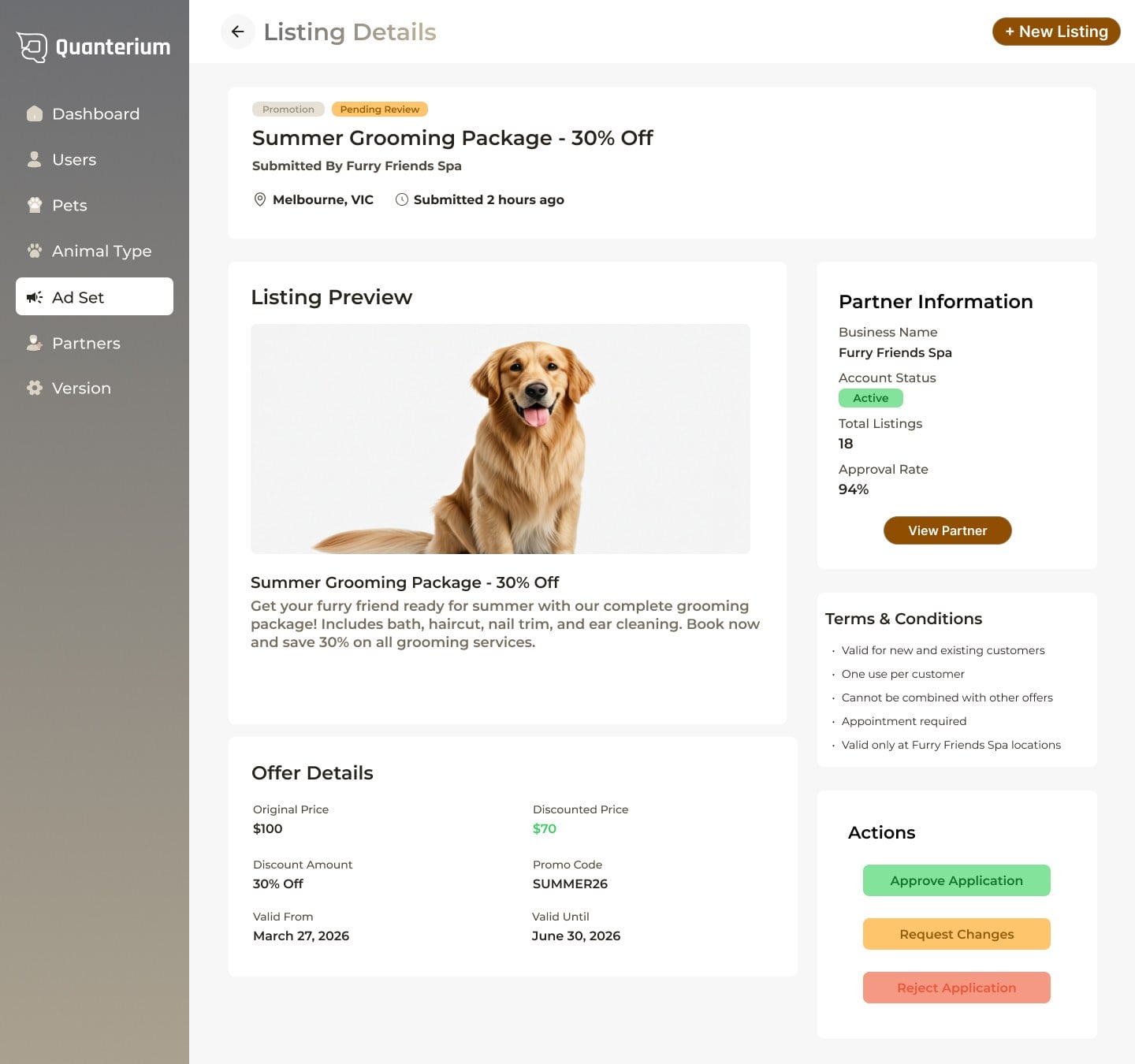The height and width of the screenshot is (1064, 1135).
Task: Click the Quanterium logo icon
Action: (x=32, y=47)
